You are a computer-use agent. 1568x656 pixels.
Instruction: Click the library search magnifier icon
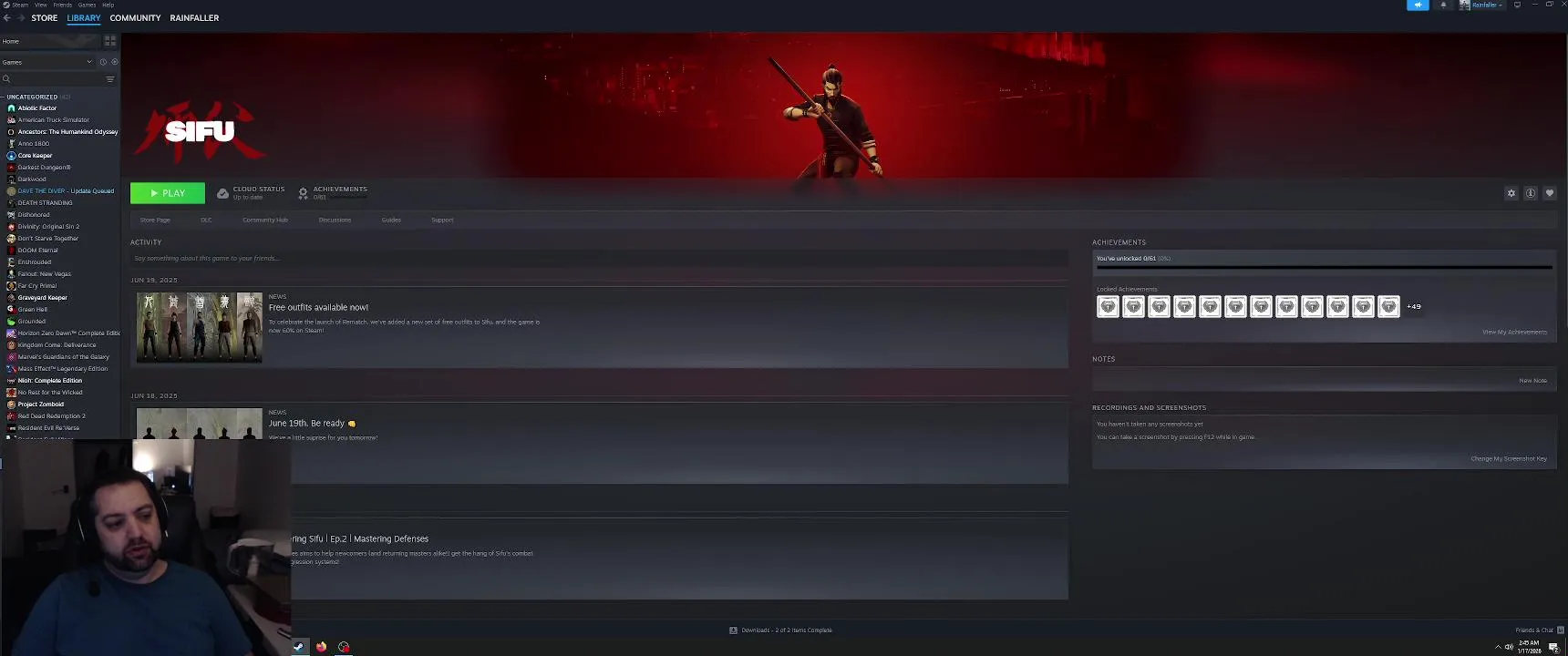(6, 79)
